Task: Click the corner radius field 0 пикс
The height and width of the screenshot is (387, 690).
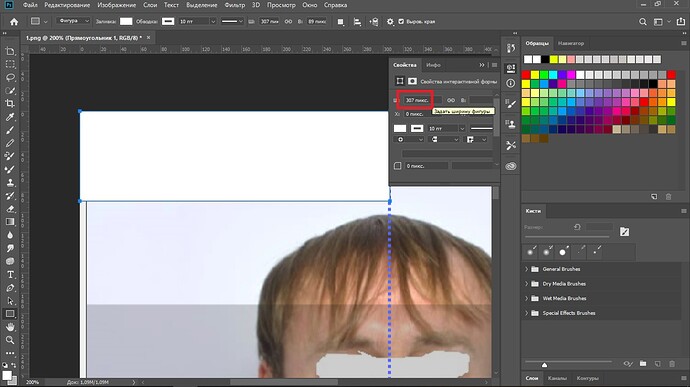Action: coord(426,166)
